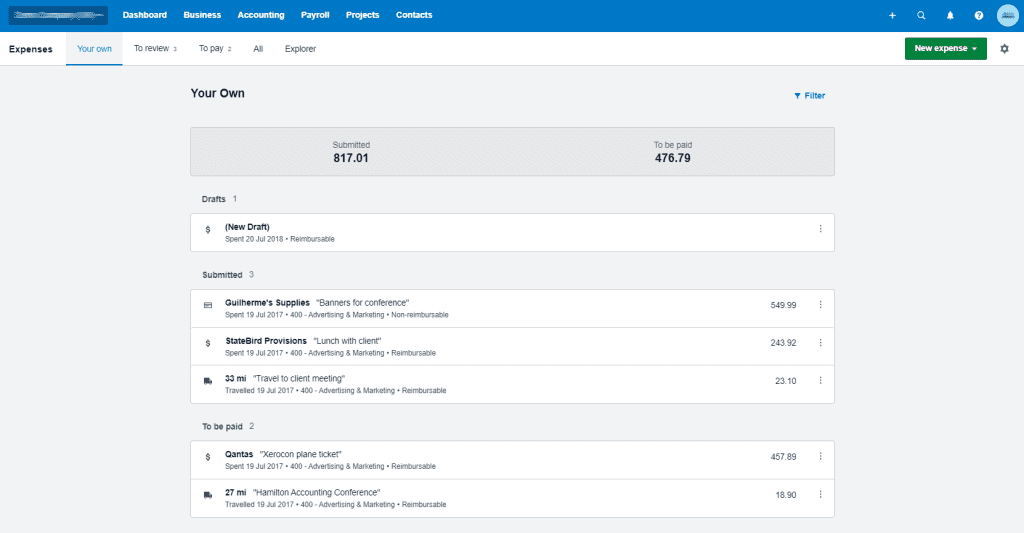1024x533 pixels.
Task: Switch to the To pay tab
Action: pyautogui.click(x=215, y=48)
